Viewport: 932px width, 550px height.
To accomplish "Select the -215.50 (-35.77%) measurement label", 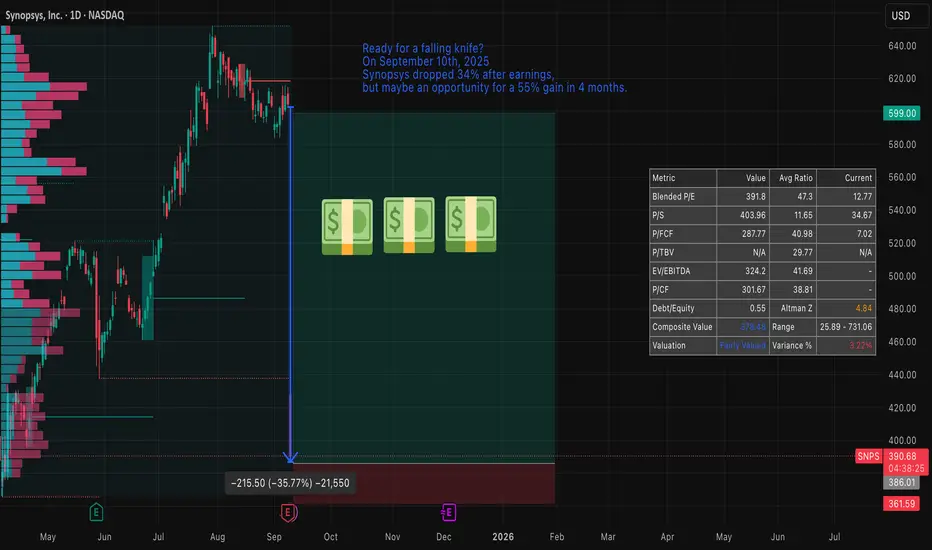I will 290,483.
